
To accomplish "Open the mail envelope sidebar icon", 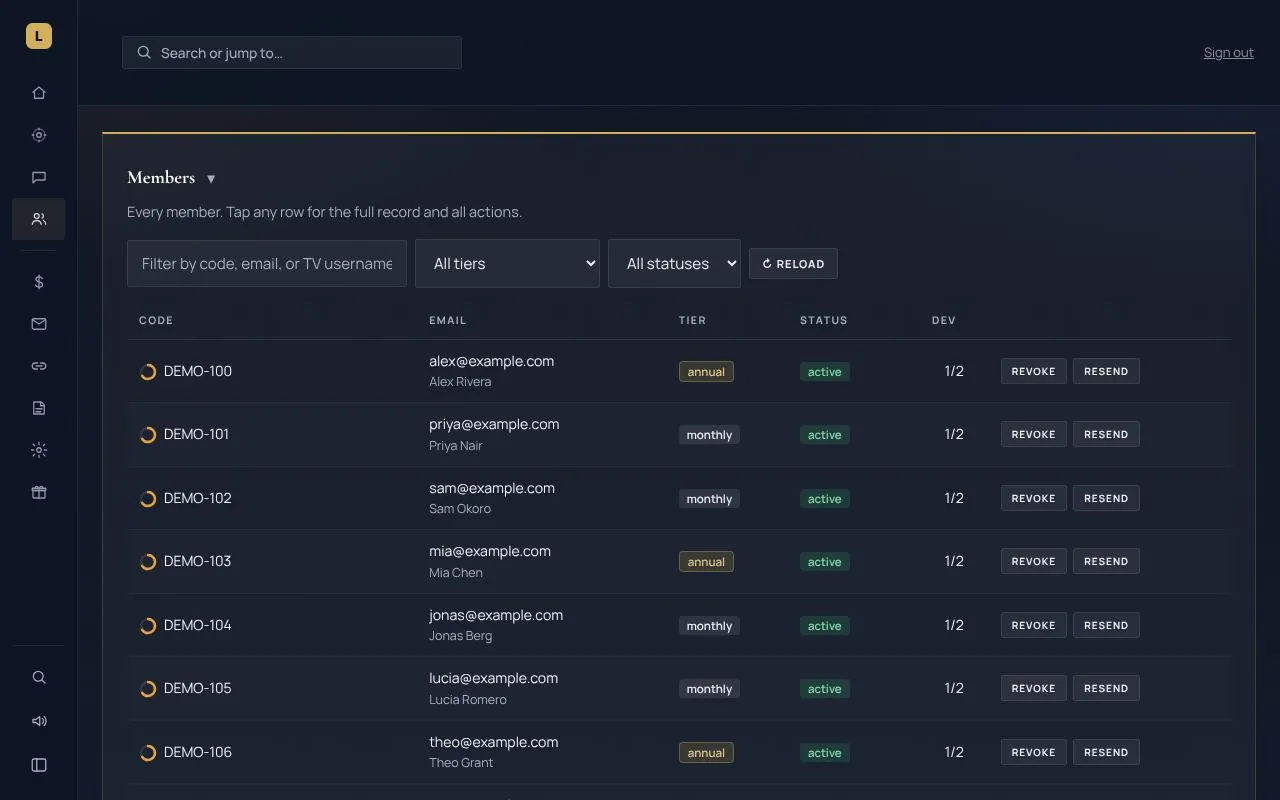I will coord(39,324).
